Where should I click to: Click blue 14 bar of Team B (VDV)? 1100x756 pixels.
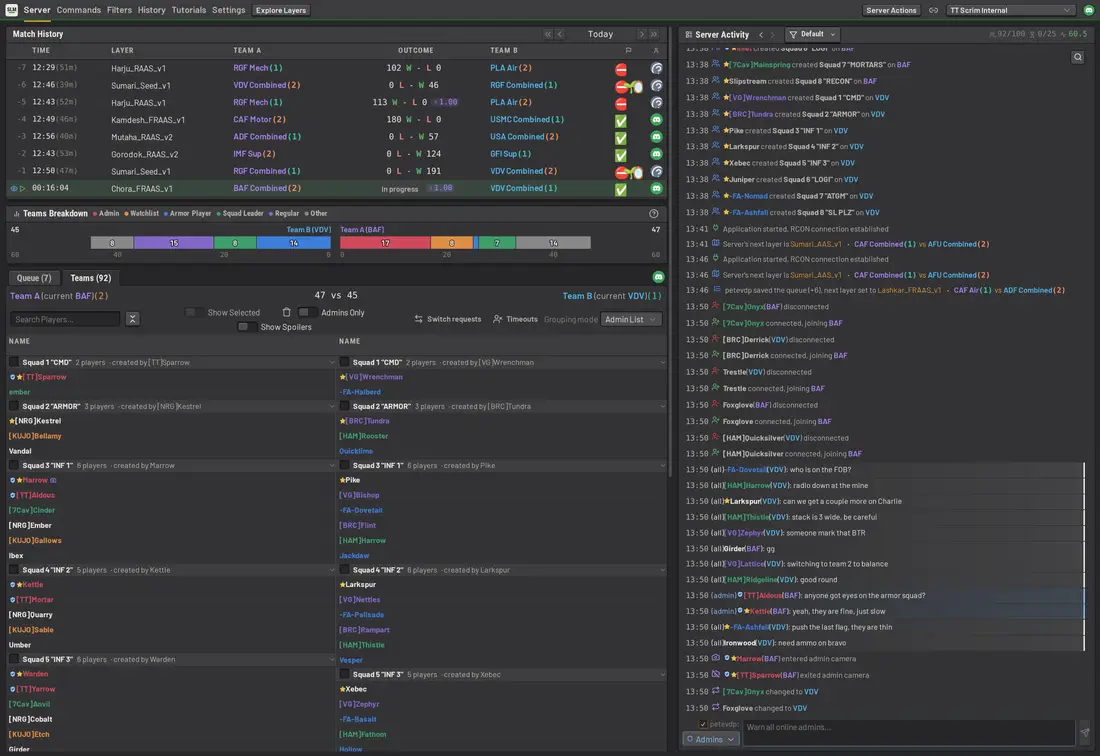tap(293, 243)
